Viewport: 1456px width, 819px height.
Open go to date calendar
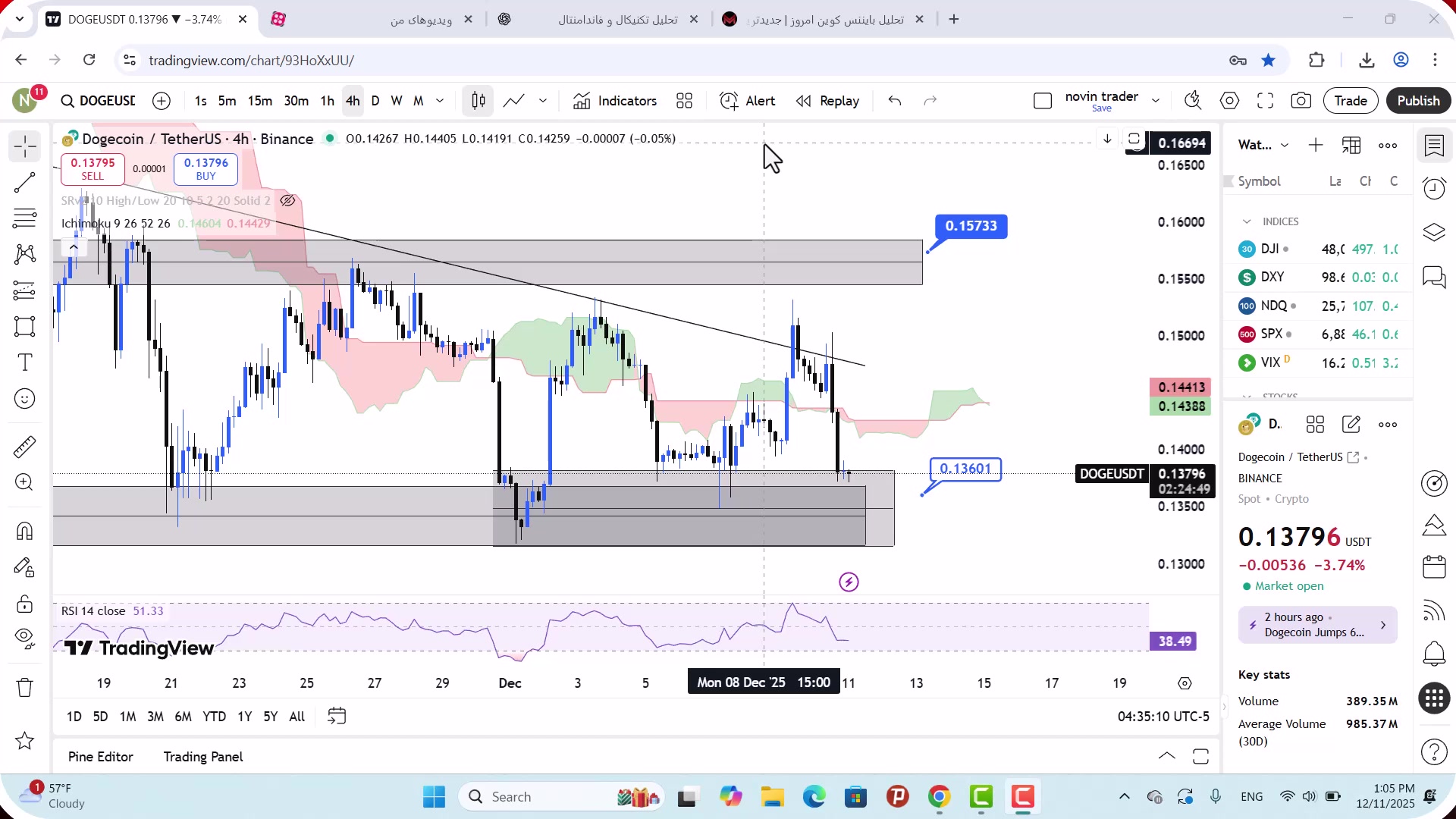[x=337, y=717]
